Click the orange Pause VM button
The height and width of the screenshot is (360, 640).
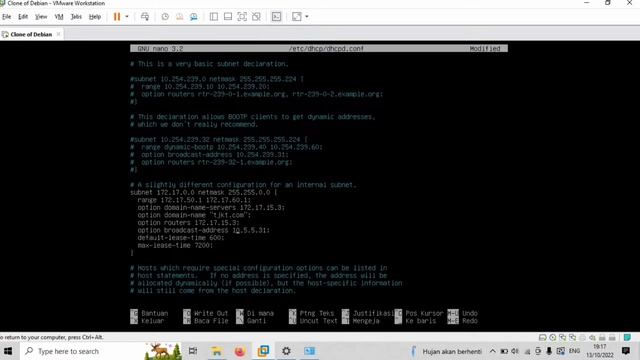(x=117, y=17)
